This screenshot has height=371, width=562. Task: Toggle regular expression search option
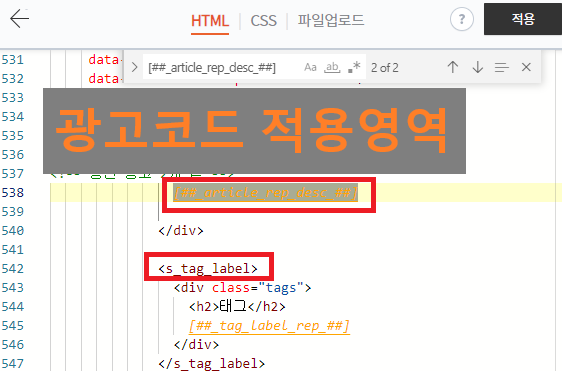(354, 67)
